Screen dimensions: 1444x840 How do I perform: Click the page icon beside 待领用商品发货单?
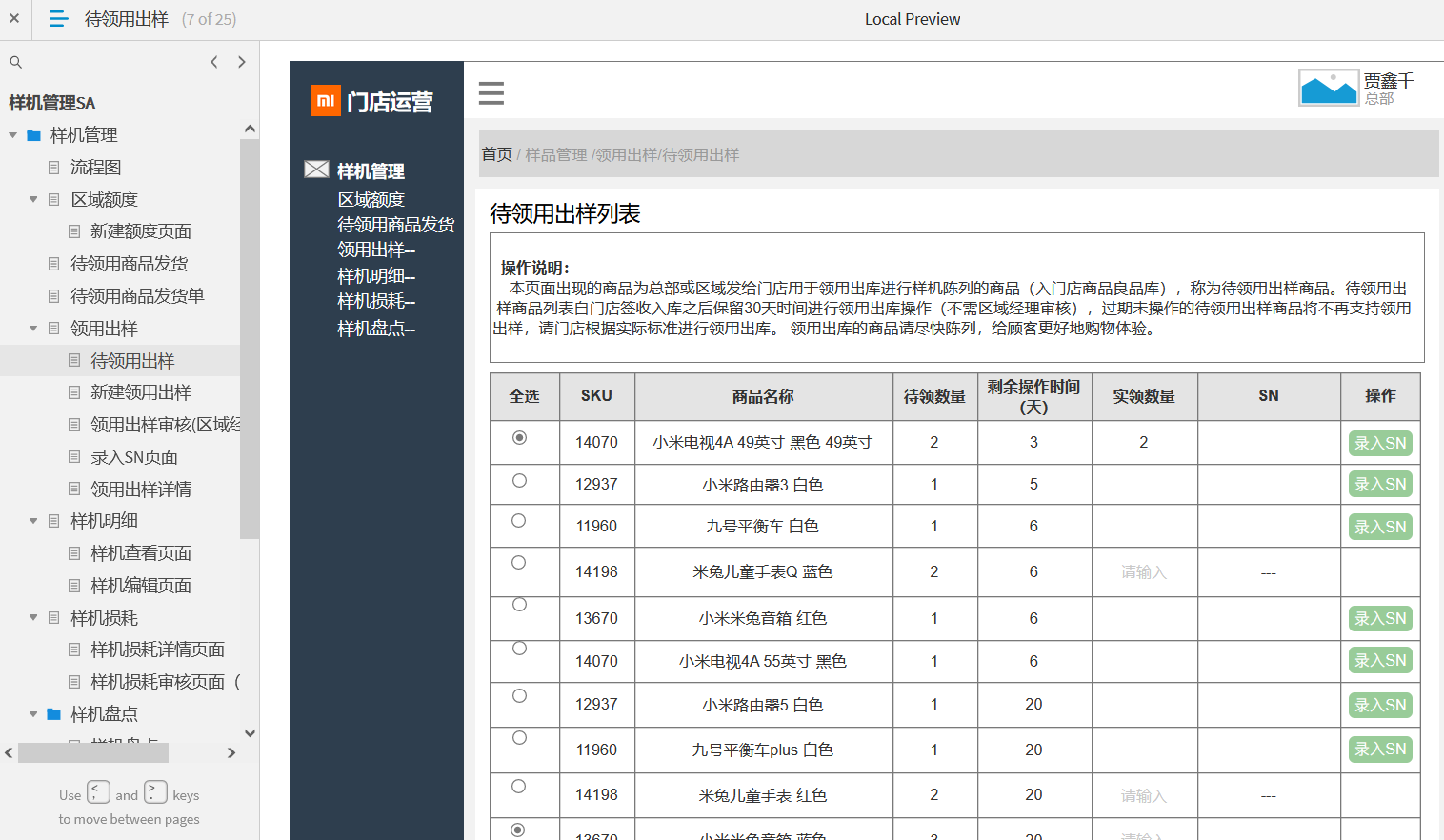click(54, 296)
